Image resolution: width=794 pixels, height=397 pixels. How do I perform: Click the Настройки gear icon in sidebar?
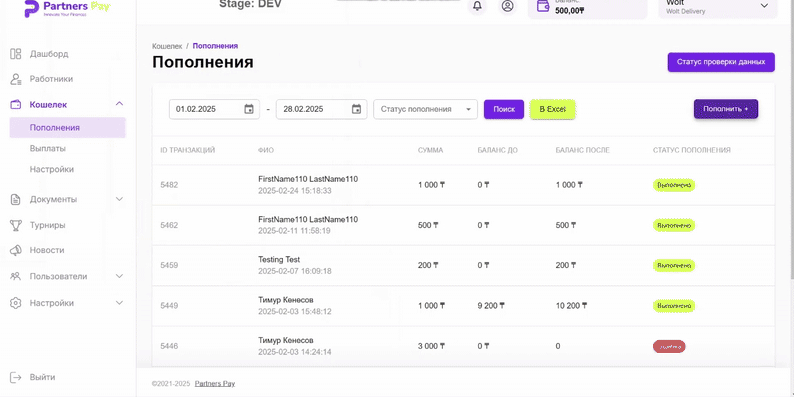click(x=16, y=303)
